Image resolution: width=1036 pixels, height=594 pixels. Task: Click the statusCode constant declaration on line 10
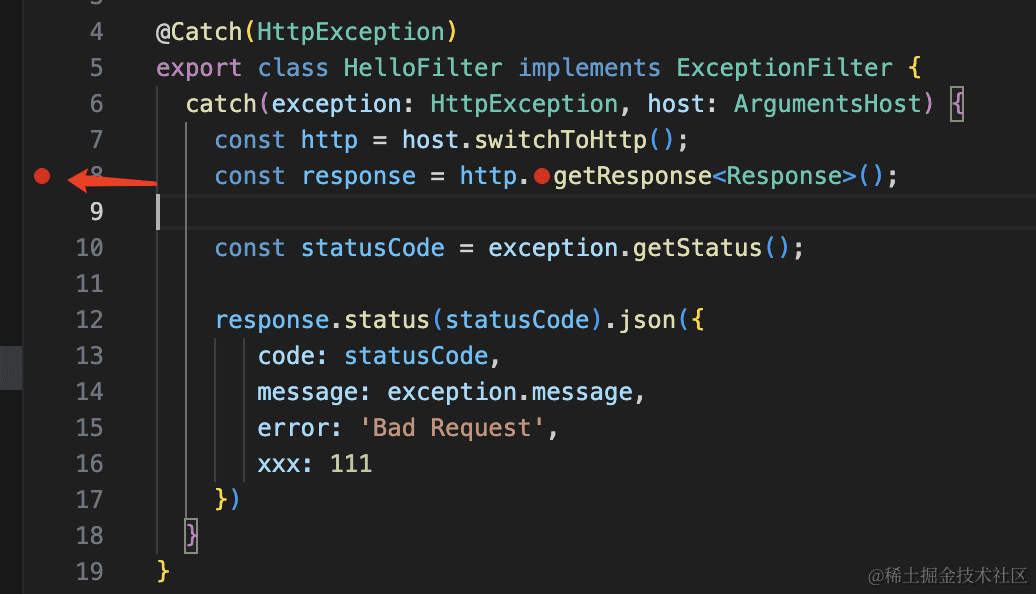coord(372,248)
